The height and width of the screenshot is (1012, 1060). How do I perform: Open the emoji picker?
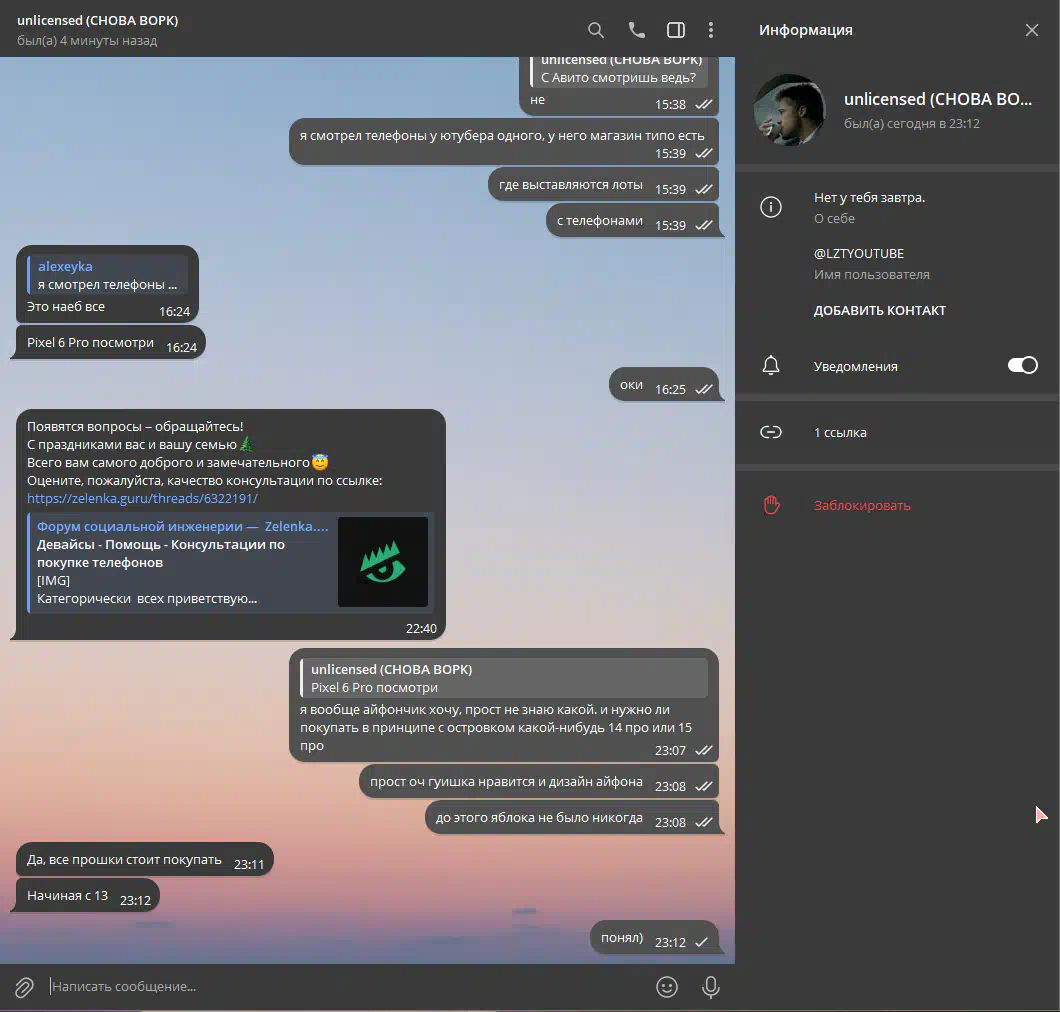tap(667, 987)
